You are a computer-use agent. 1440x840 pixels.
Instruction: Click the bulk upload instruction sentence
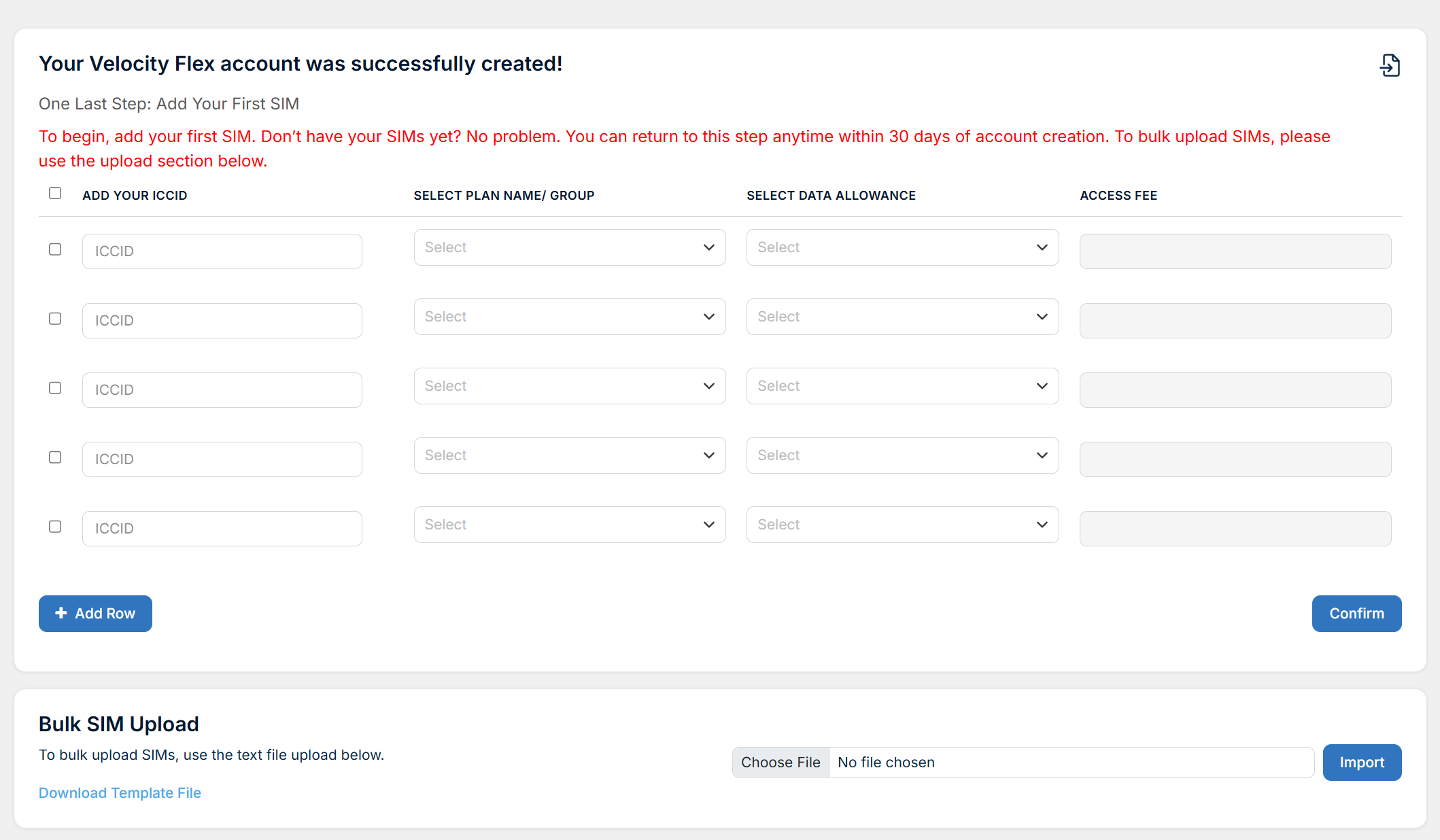211,755
